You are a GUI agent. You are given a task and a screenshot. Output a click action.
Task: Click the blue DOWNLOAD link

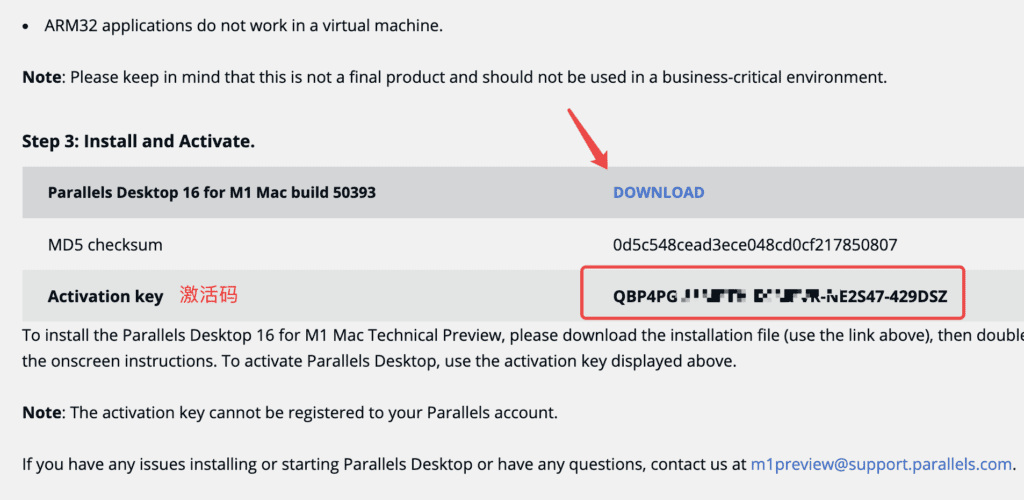coord(658,192)
